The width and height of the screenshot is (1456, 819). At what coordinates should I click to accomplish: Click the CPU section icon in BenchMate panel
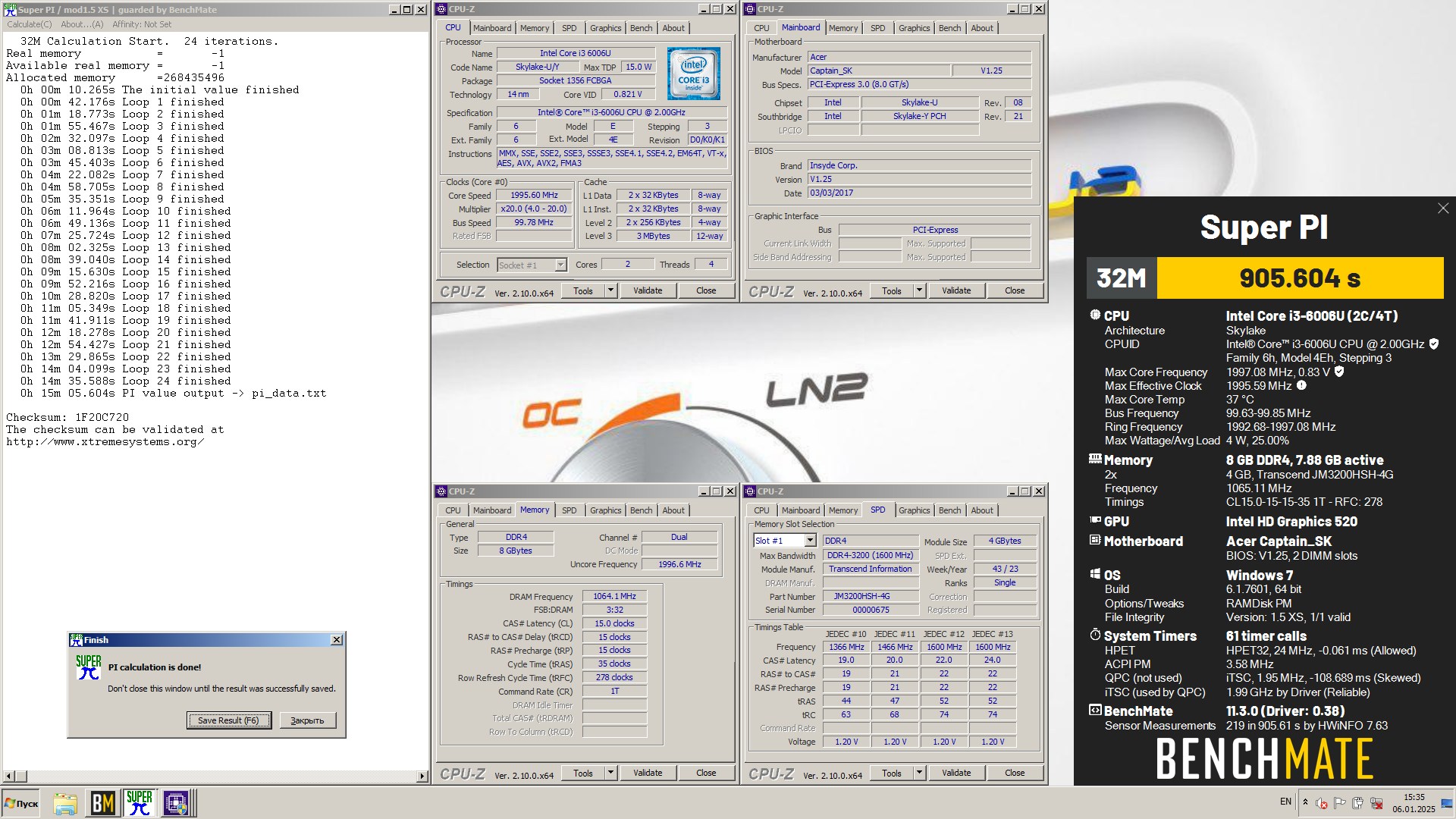pos(1095,315)
